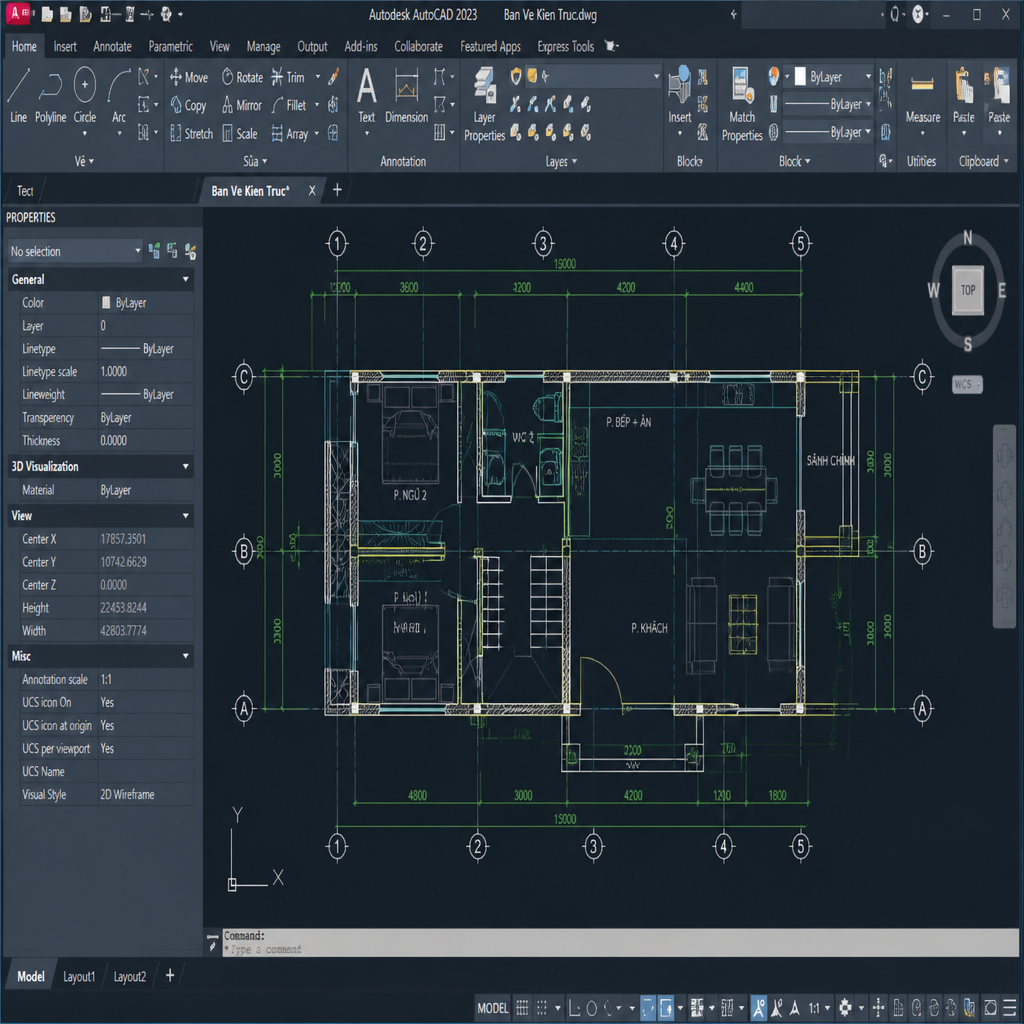Collapse the 3D Visualization section

[x=185, y=466]
